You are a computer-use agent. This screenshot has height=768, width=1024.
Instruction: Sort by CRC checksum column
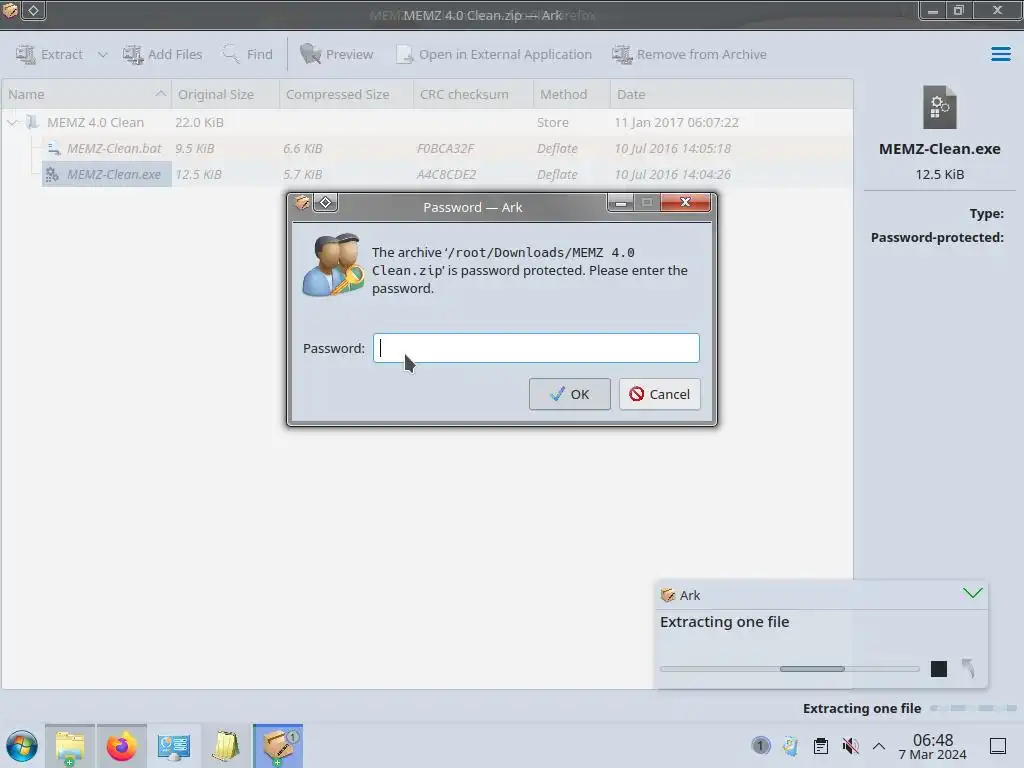tap(473, 94)
